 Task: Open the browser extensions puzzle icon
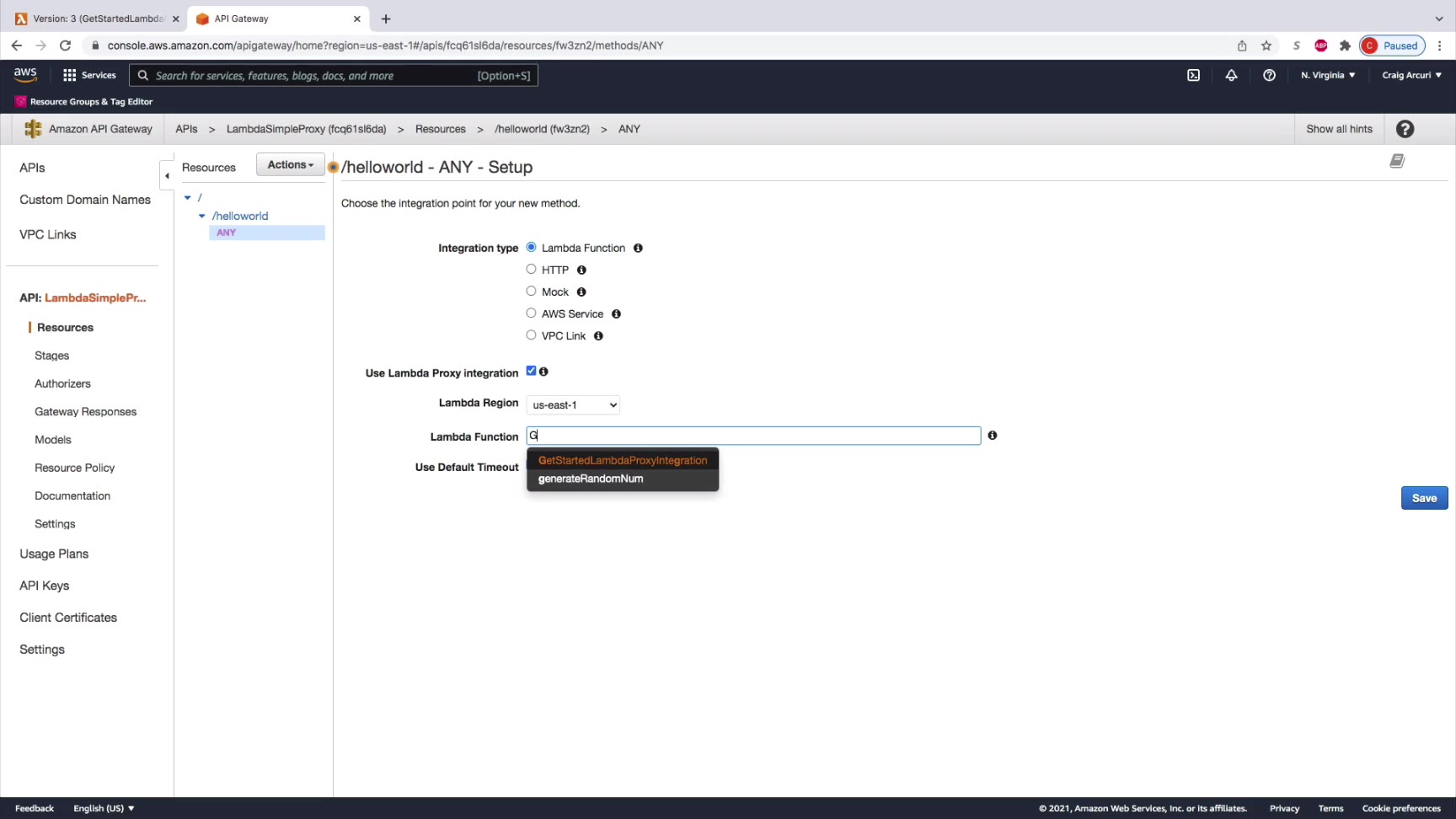tap(1345, 45)
